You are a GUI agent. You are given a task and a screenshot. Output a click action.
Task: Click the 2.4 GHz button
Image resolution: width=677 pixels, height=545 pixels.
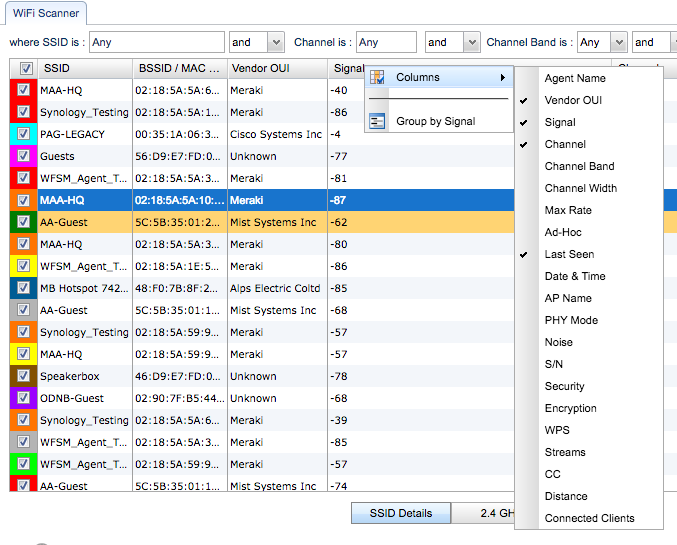pyautogui.click(x=483, y=513)
